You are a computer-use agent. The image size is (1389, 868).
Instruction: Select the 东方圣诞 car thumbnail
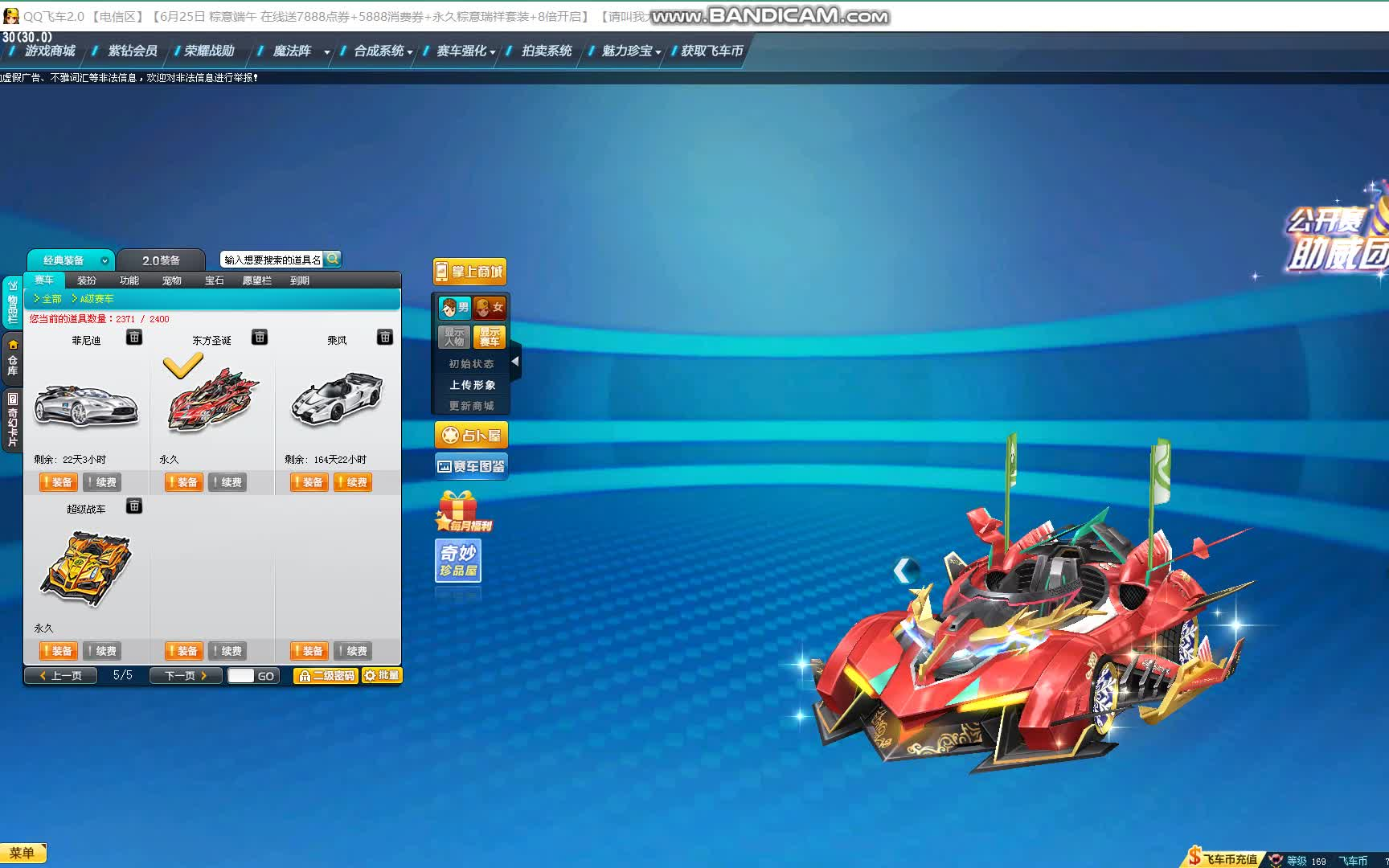click(x=213, y=400)
